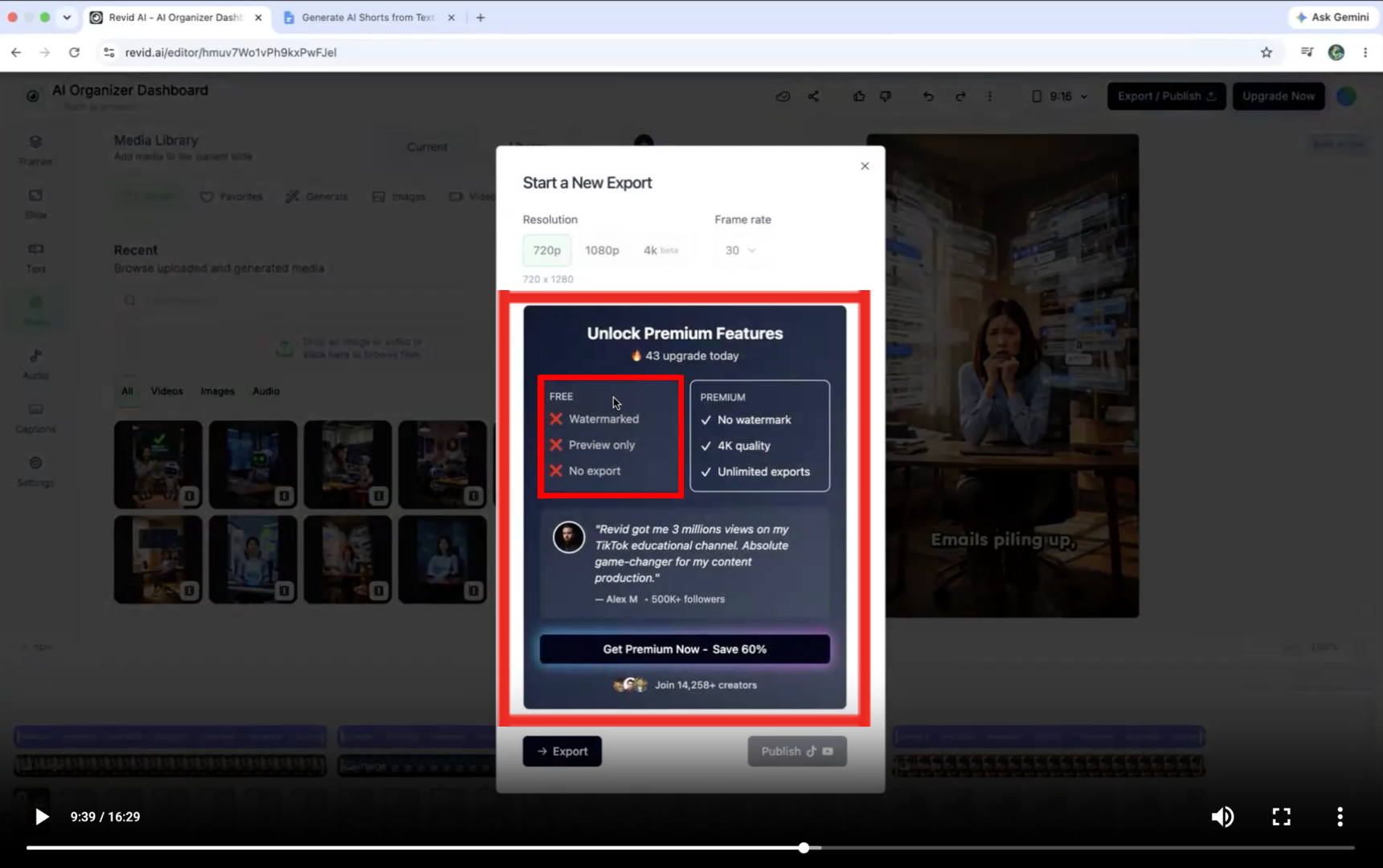The height and width of the screenshot is (868, 1383).
Task: Select the Favorites filter in Media Library
Action: 231,196
